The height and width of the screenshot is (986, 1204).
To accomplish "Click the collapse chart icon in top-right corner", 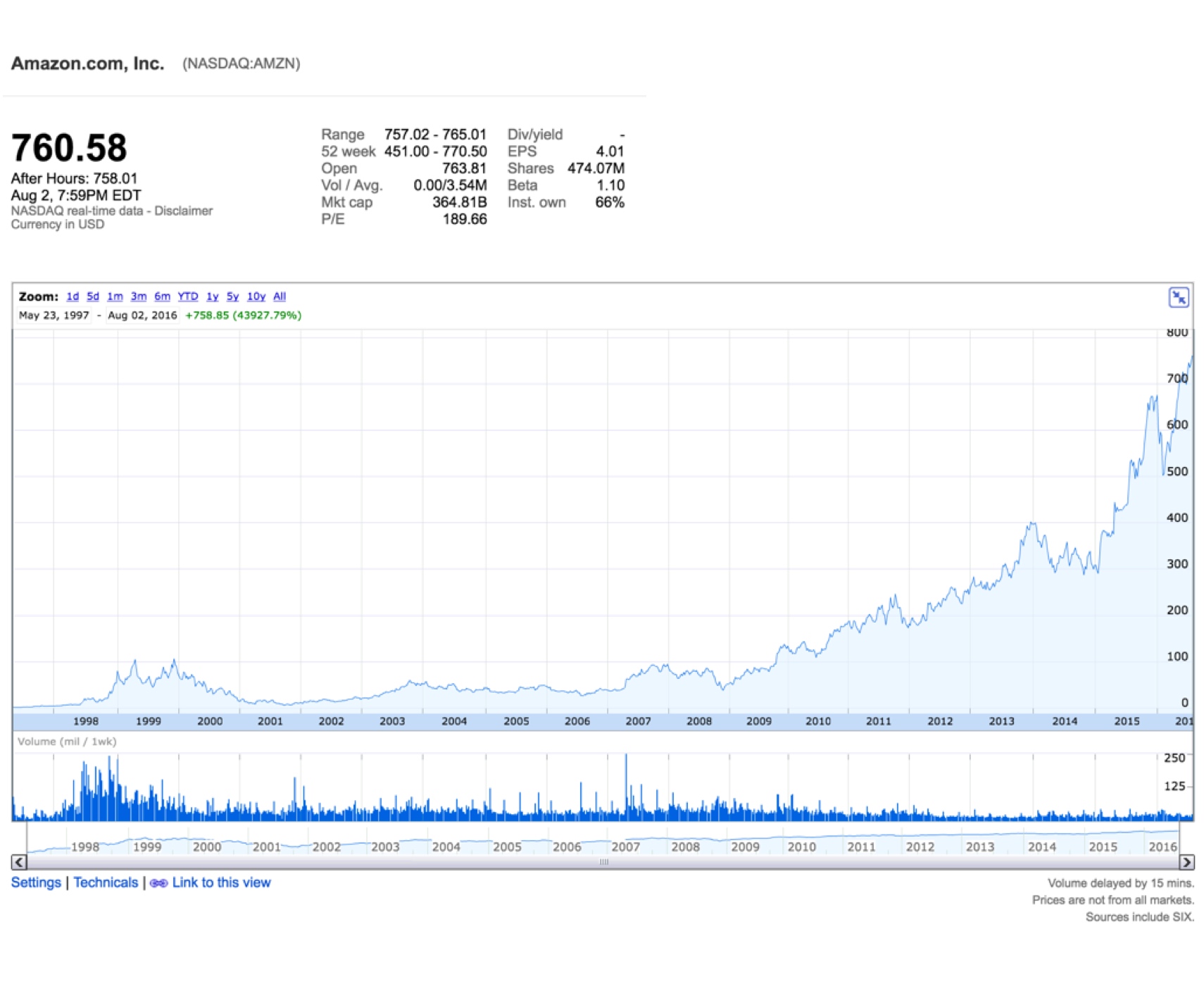I will [1178, 298].
